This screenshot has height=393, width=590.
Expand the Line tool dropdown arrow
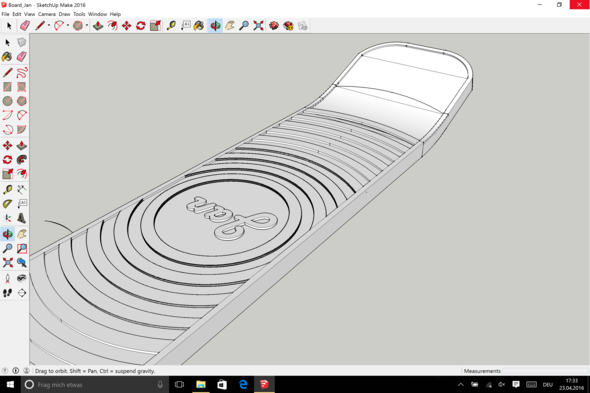tap(49, 26)
